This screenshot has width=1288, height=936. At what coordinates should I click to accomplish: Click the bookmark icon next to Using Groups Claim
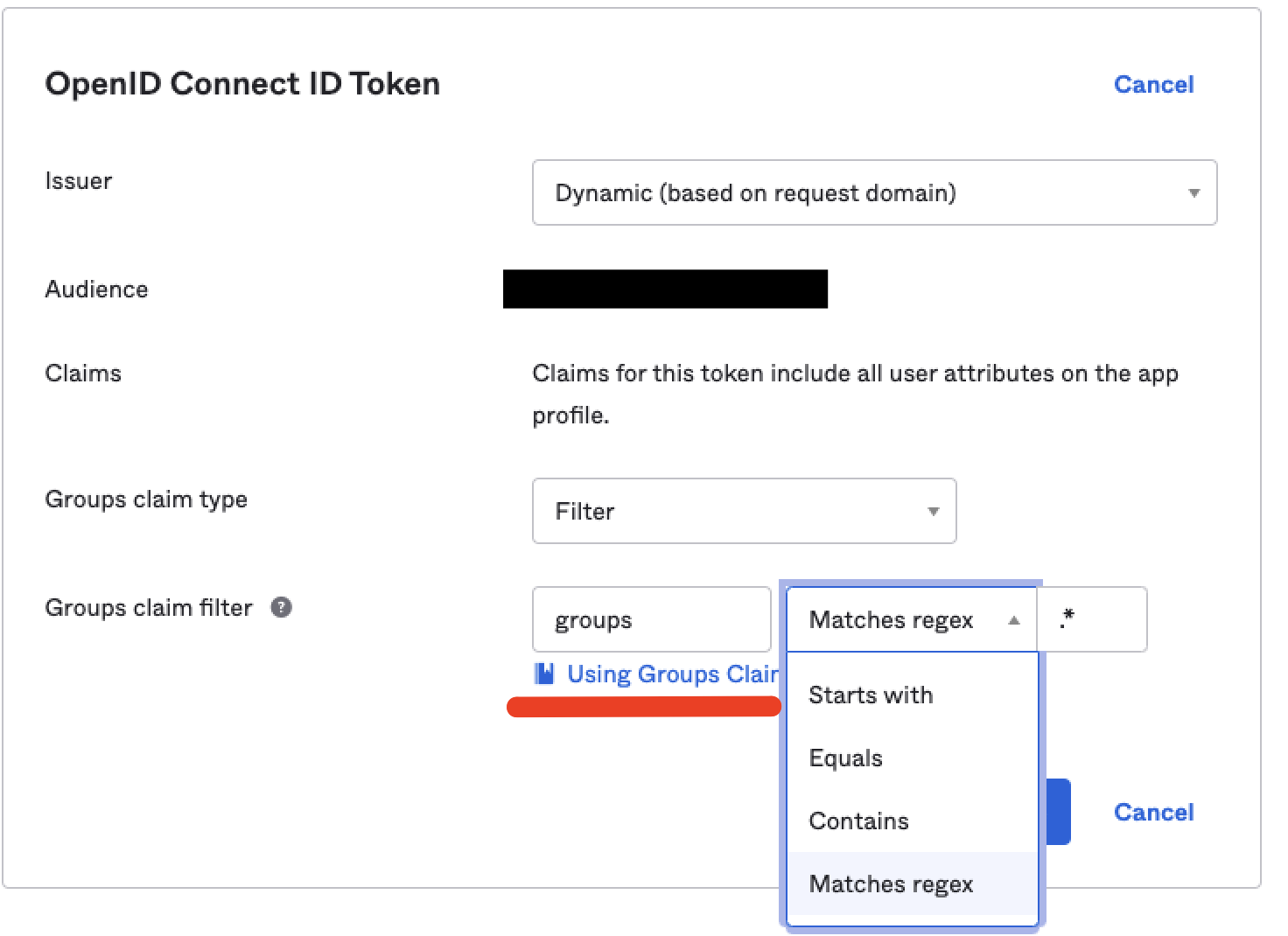(x=545, y=673)
